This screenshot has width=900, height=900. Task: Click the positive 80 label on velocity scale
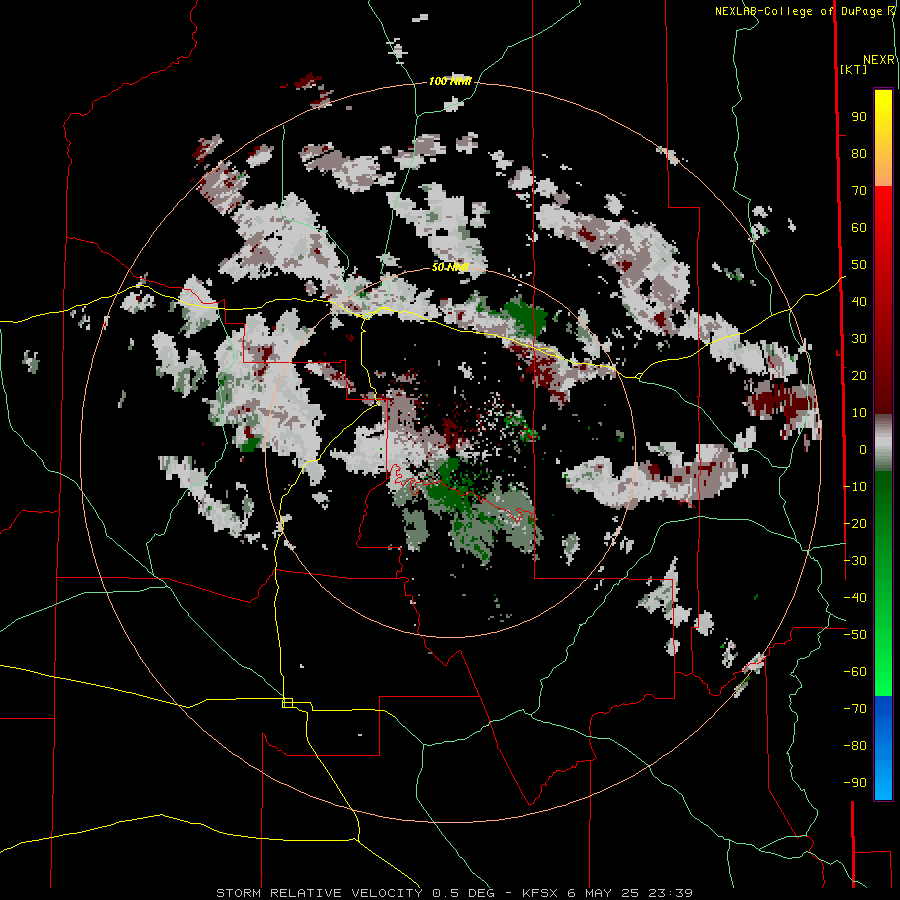[x=859, y=153]
